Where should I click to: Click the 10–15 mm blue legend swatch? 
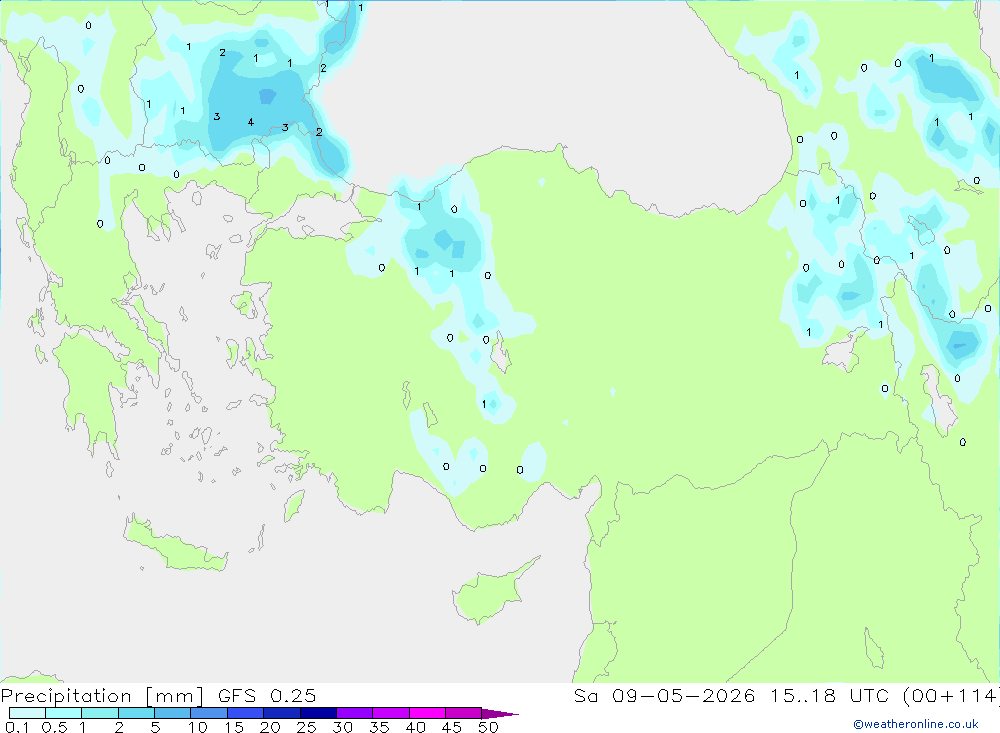pos(209,713)
